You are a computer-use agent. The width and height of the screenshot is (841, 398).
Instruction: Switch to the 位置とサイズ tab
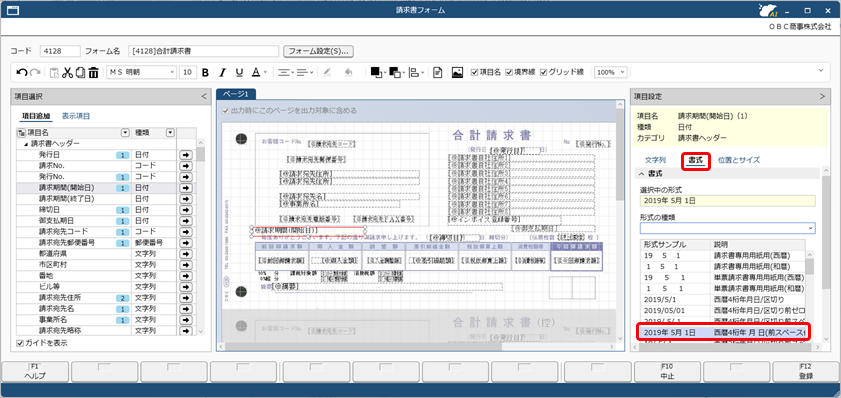tap(739, 160)
